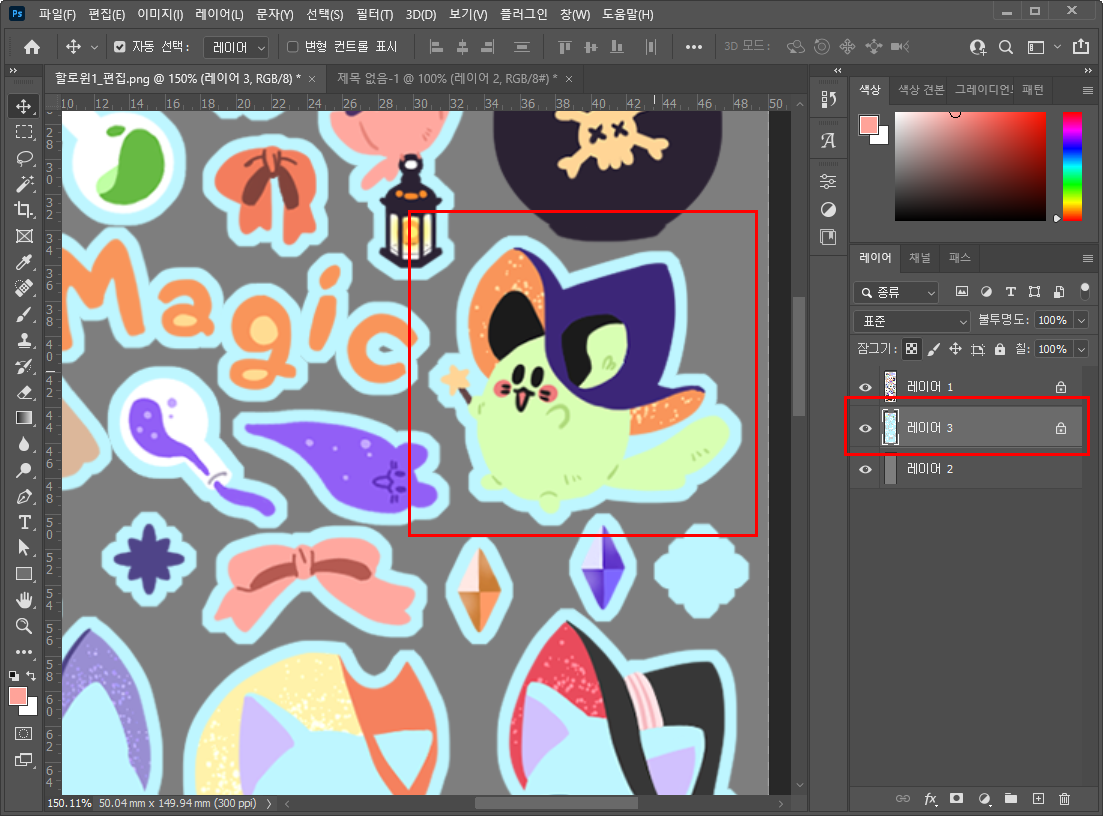Delete layer using the trash icon

pyautogui.click(x=1064, y=798)
